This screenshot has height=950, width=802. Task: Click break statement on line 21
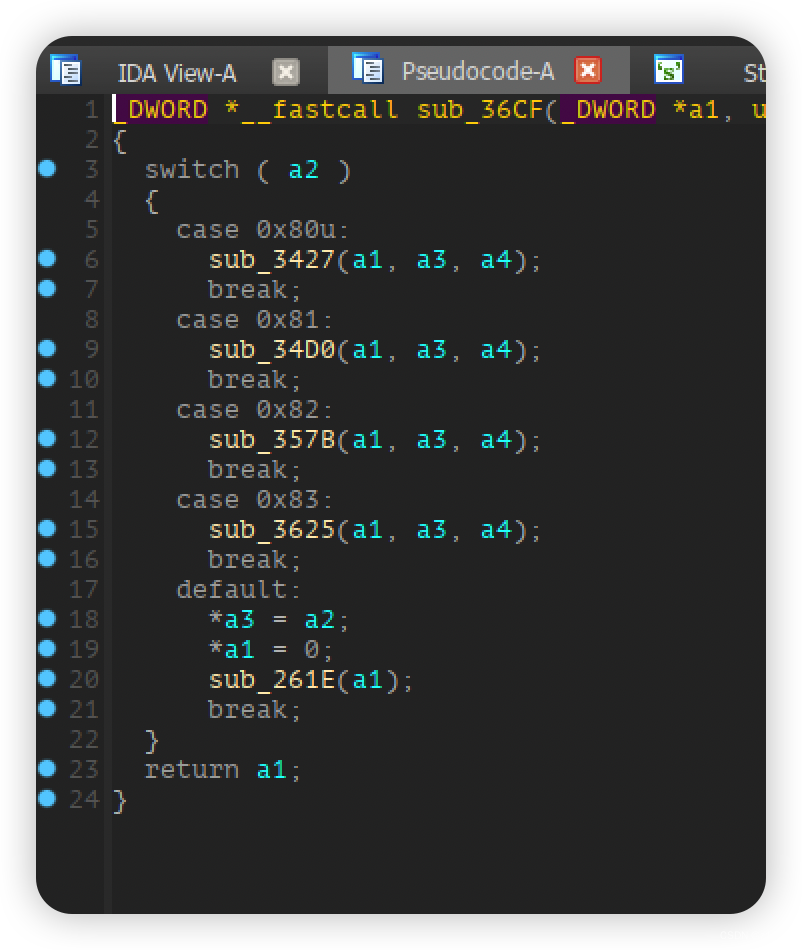click(x=254, y=710)
